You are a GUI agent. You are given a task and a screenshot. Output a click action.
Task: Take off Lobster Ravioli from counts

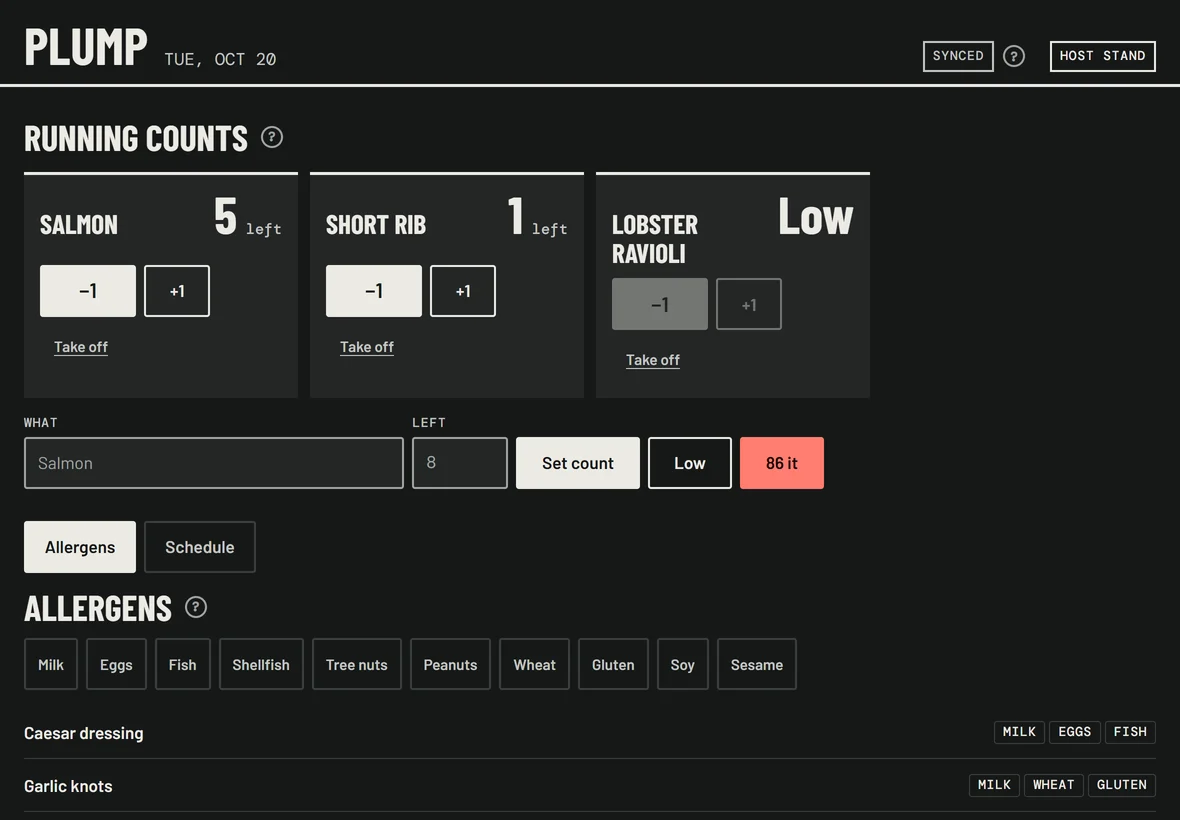pos(652,360)
